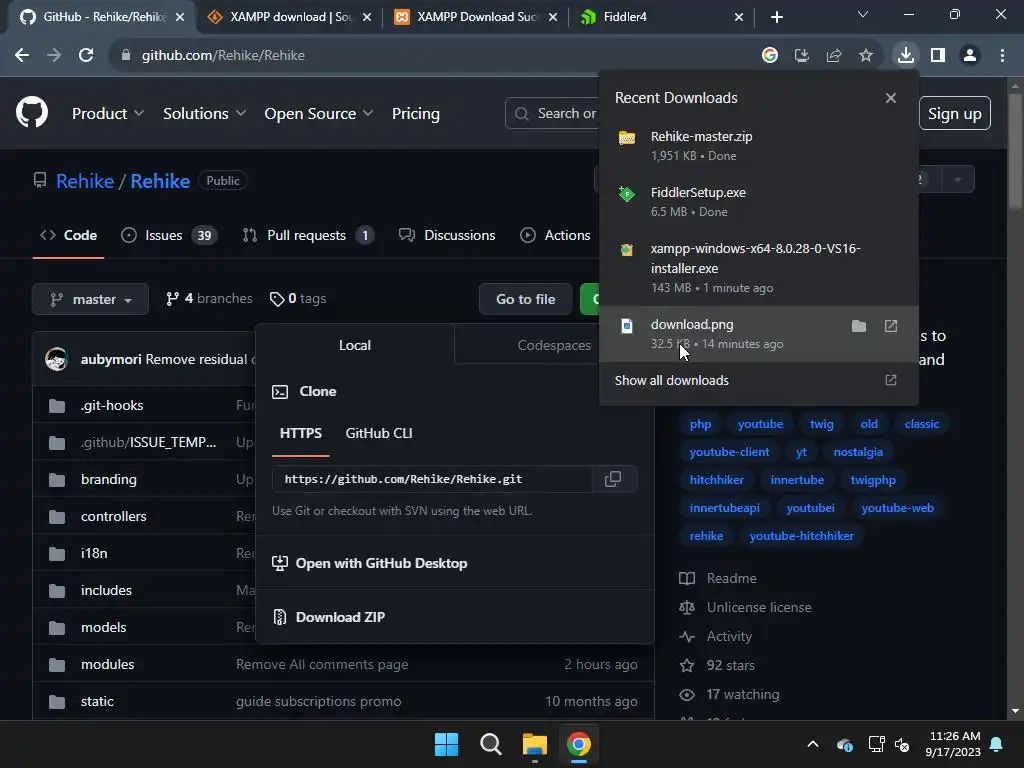Bookmark this page with star icon

pyautogui.click(x=866, y=56)
